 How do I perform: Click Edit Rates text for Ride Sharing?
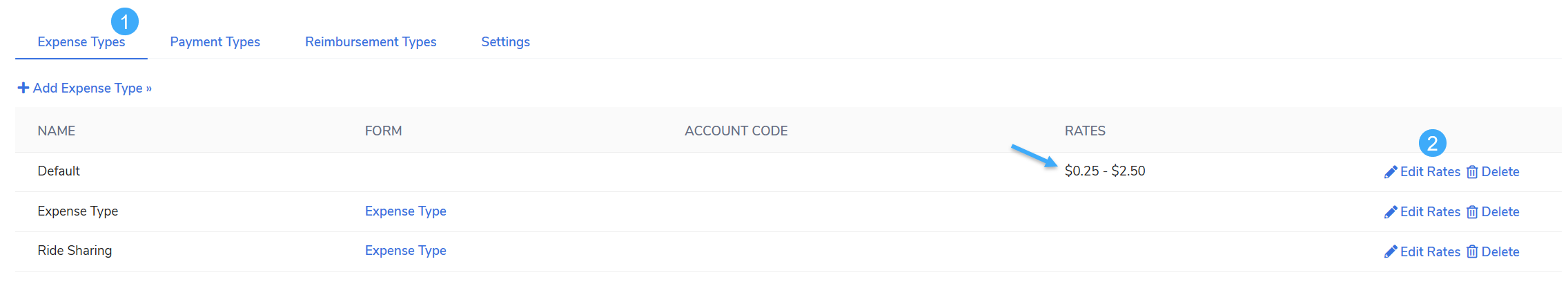[x=1430, y=251]
